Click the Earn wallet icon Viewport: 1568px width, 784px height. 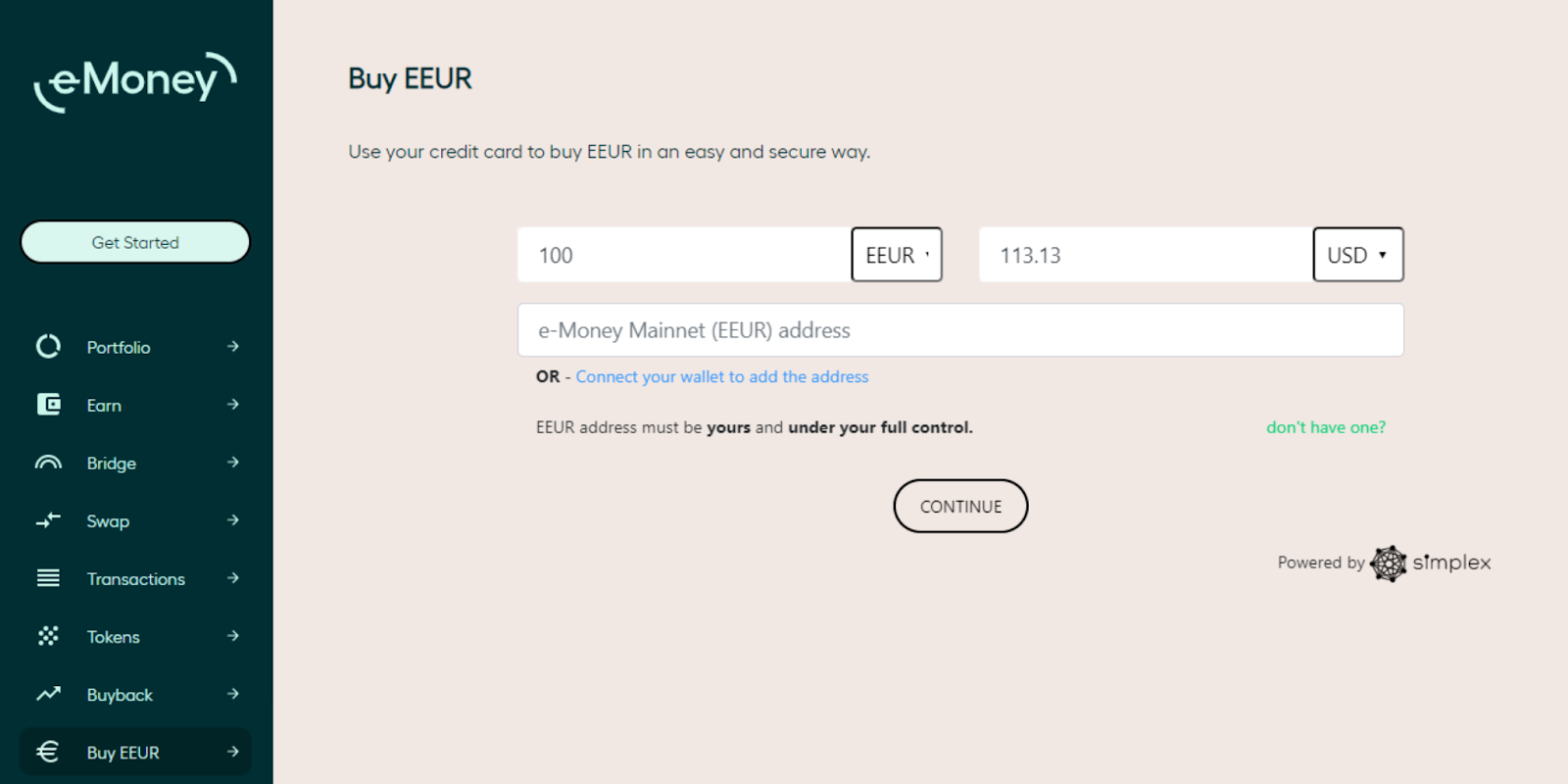click(48, 404)
